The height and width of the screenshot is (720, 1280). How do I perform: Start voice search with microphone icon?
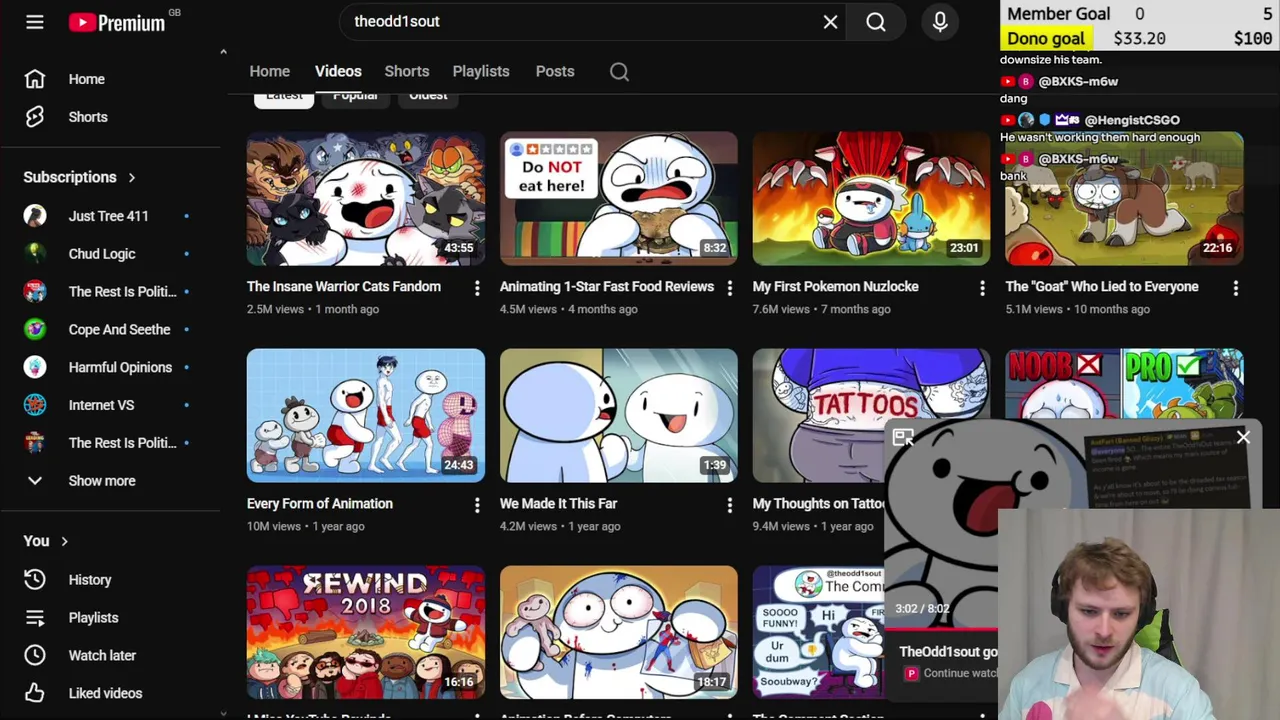coord(940,21)
